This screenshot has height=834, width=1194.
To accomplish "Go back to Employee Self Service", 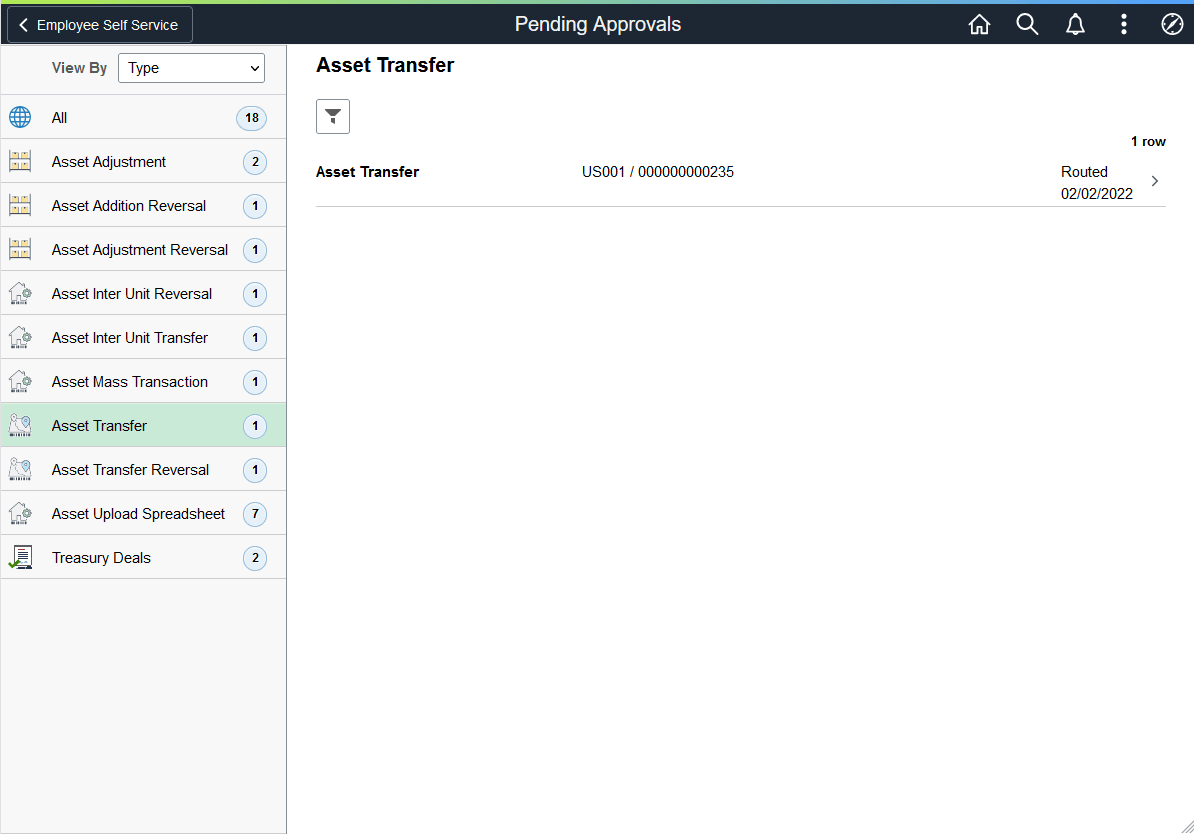I will 98,24.
